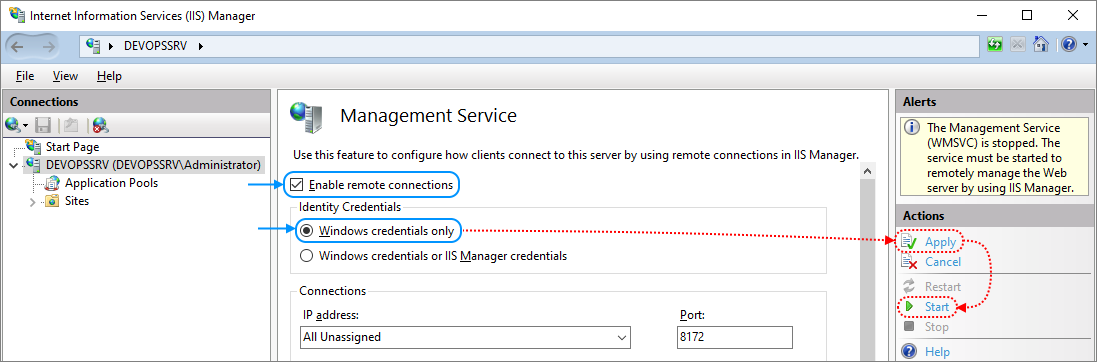Click the server icon in address bar
The width and height of the screenshot is (1097, 362).
[x=93, y=46]
